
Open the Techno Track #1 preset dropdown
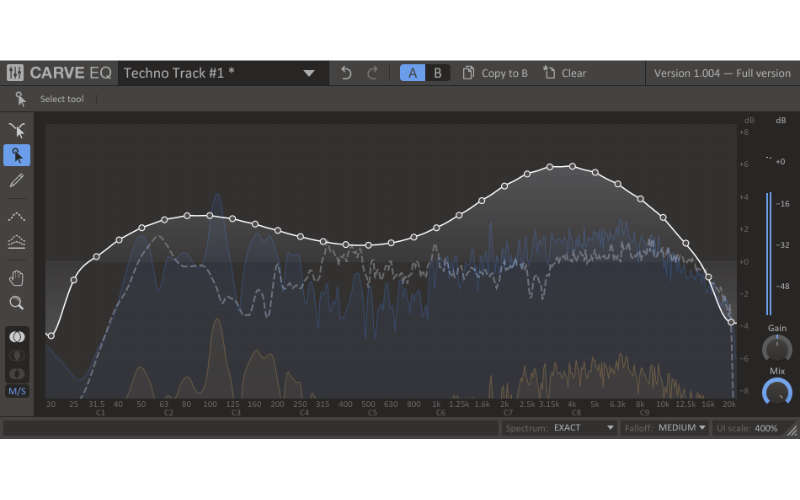click(x=223, y=73)
